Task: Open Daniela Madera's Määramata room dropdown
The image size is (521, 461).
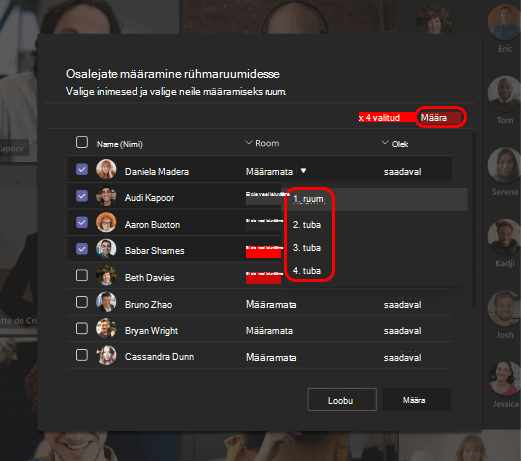Action: pyautogui.click(x=276, y=172)
